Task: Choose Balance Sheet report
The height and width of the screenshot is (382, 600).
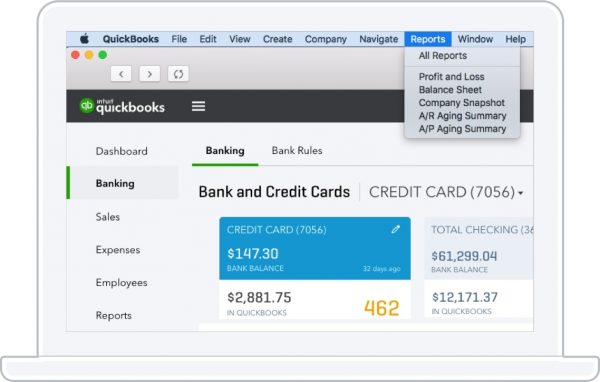Action: pyautogui.click(x=450, y=90)
